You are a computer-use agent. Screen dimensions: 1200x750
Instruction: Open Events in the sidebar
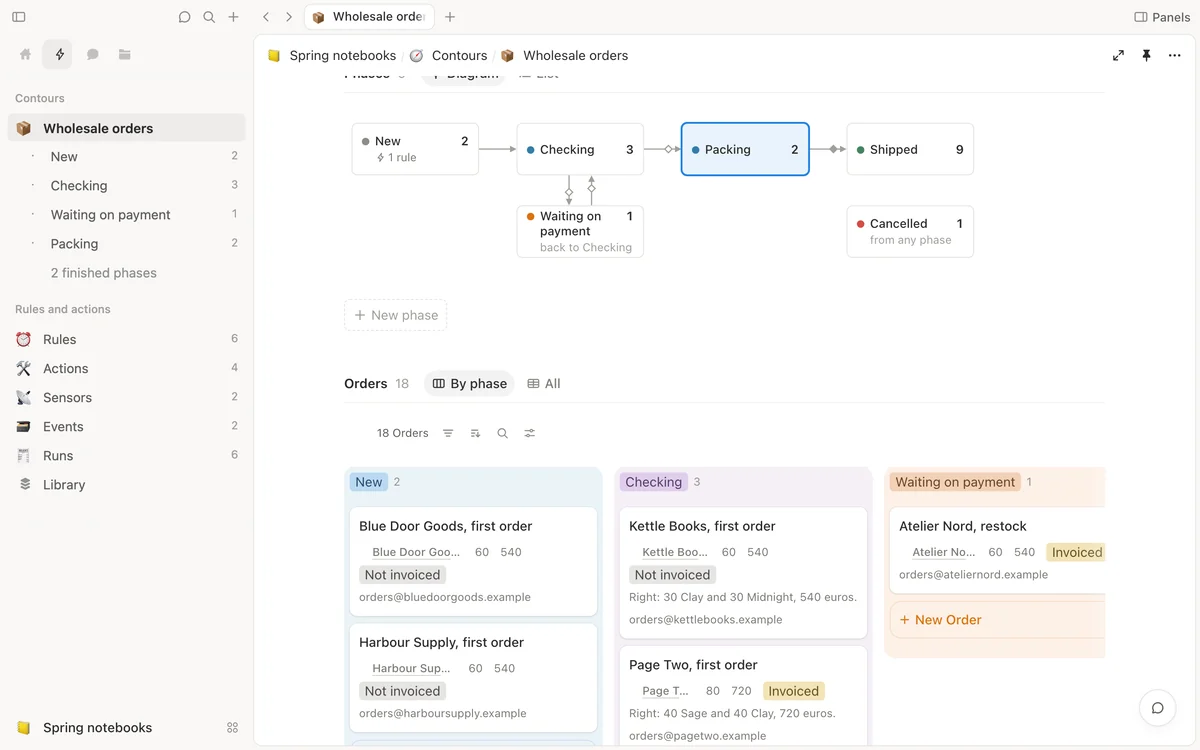(126, 426)
